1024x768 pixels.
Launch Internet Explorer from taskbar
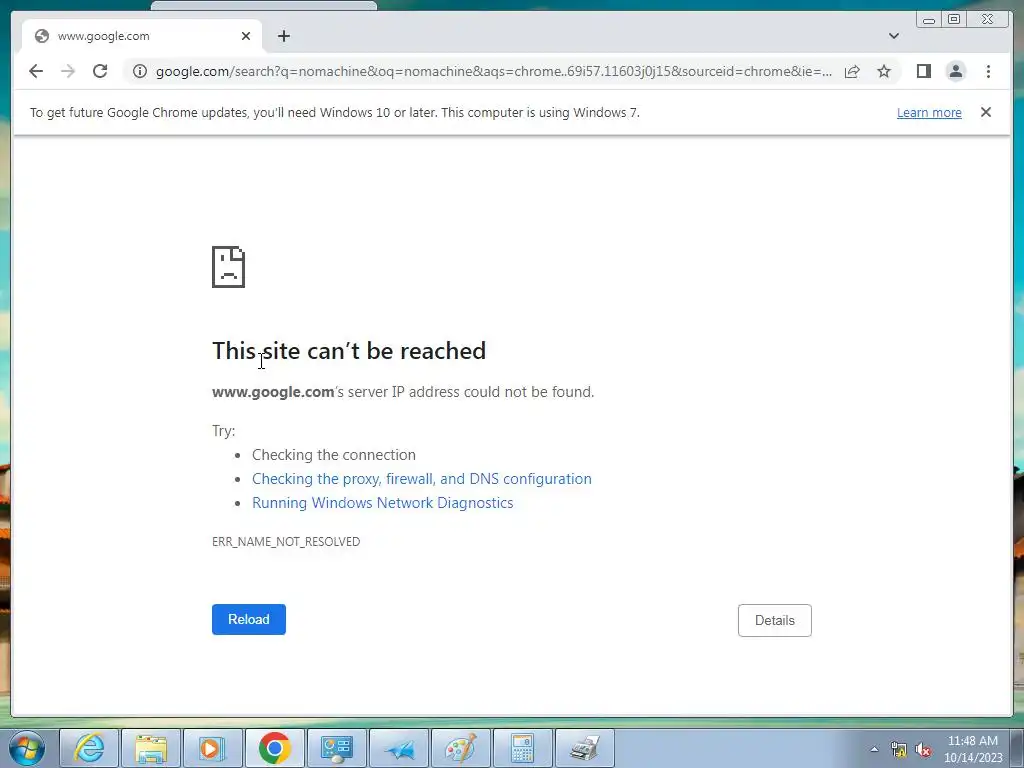[x=89, y=748]
